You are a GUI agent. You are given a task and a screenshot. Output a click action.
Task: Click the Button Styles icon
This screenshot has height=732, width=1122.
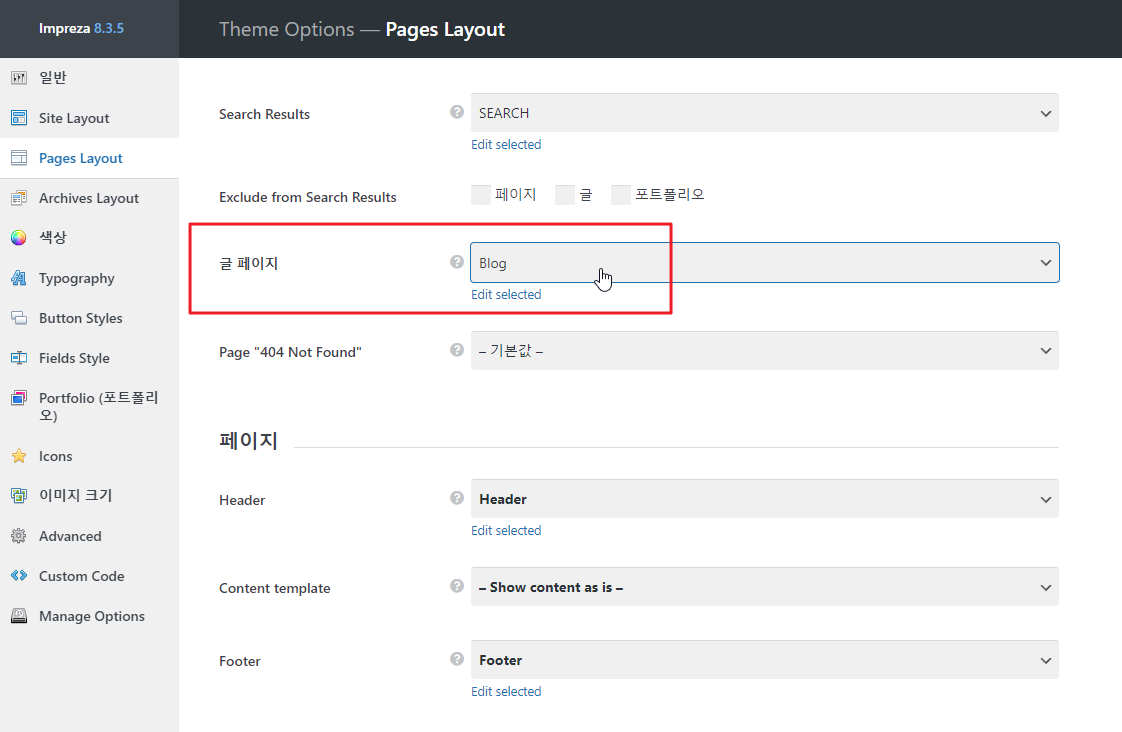(x=19, y=318)
